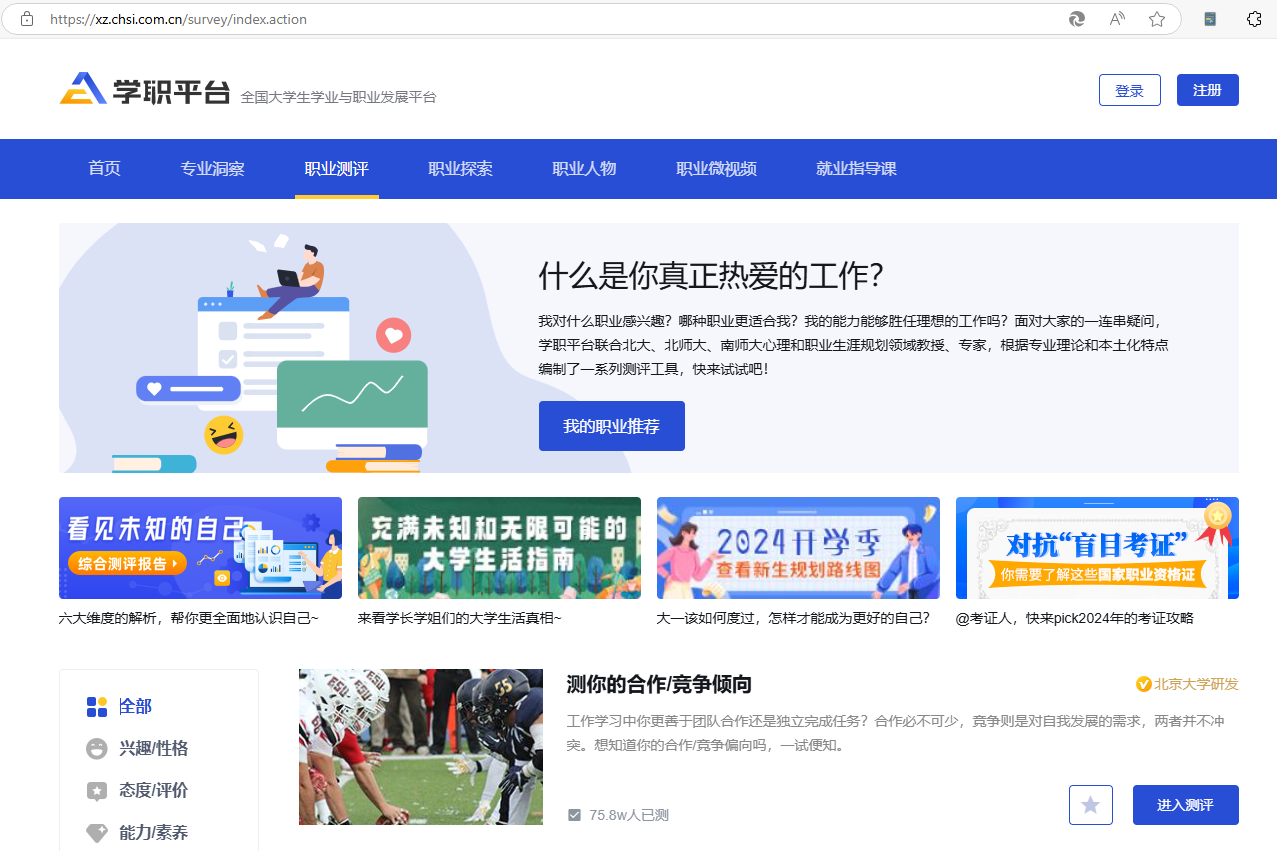Screen dimensions: 1277x851
Task: Click 我的职业推荐 in the banner
Action: (x=611, y=425)
